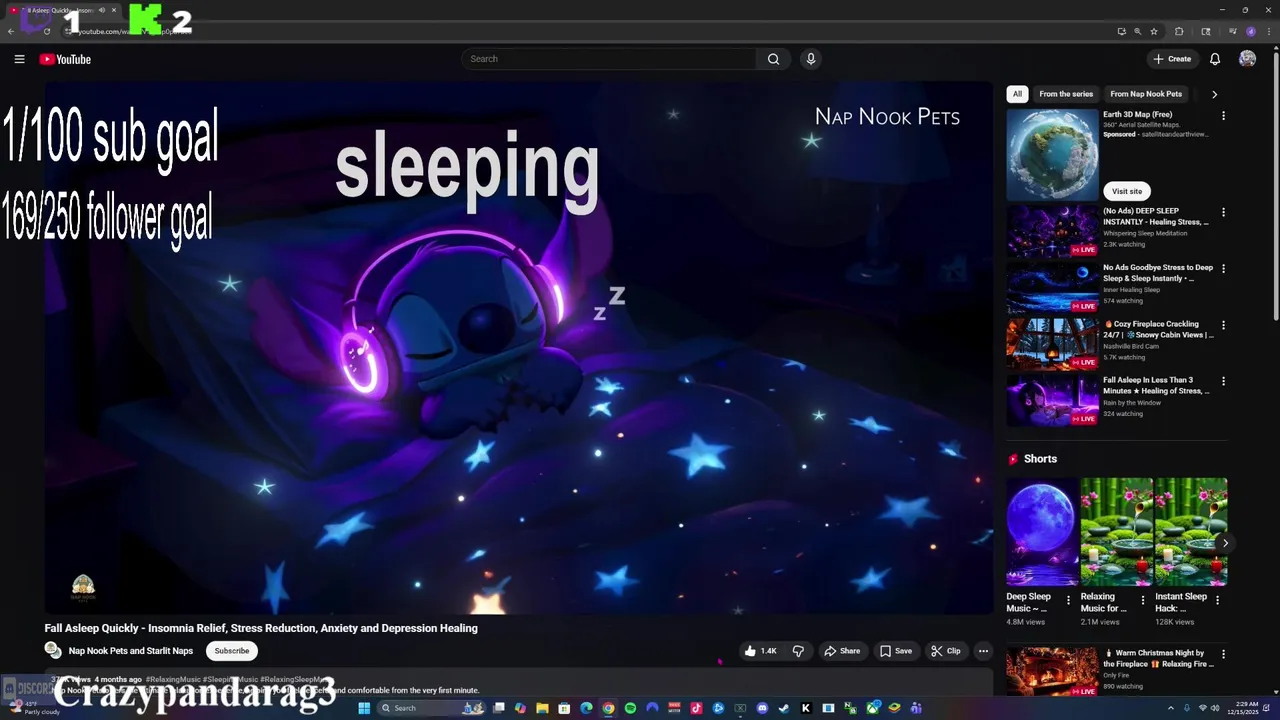Open the YouTube hamburger guide menu

(19, 59)
